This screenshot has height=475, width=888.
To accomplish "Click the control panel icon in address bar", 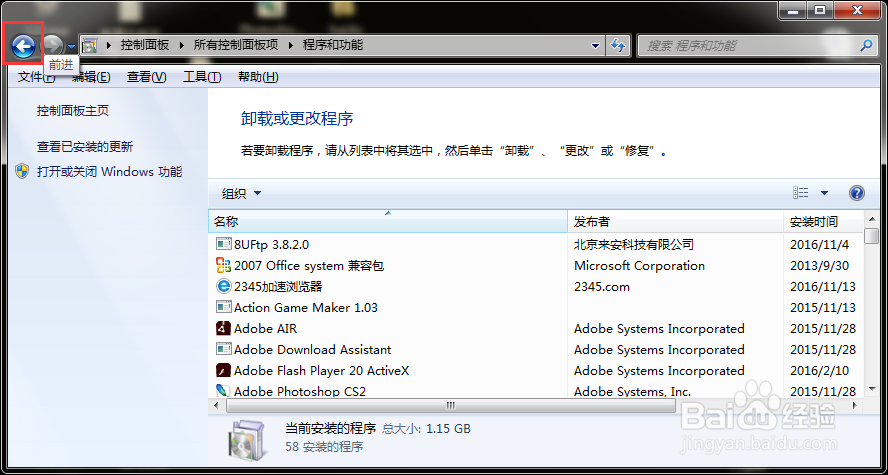I will click(x=90, y=45).
